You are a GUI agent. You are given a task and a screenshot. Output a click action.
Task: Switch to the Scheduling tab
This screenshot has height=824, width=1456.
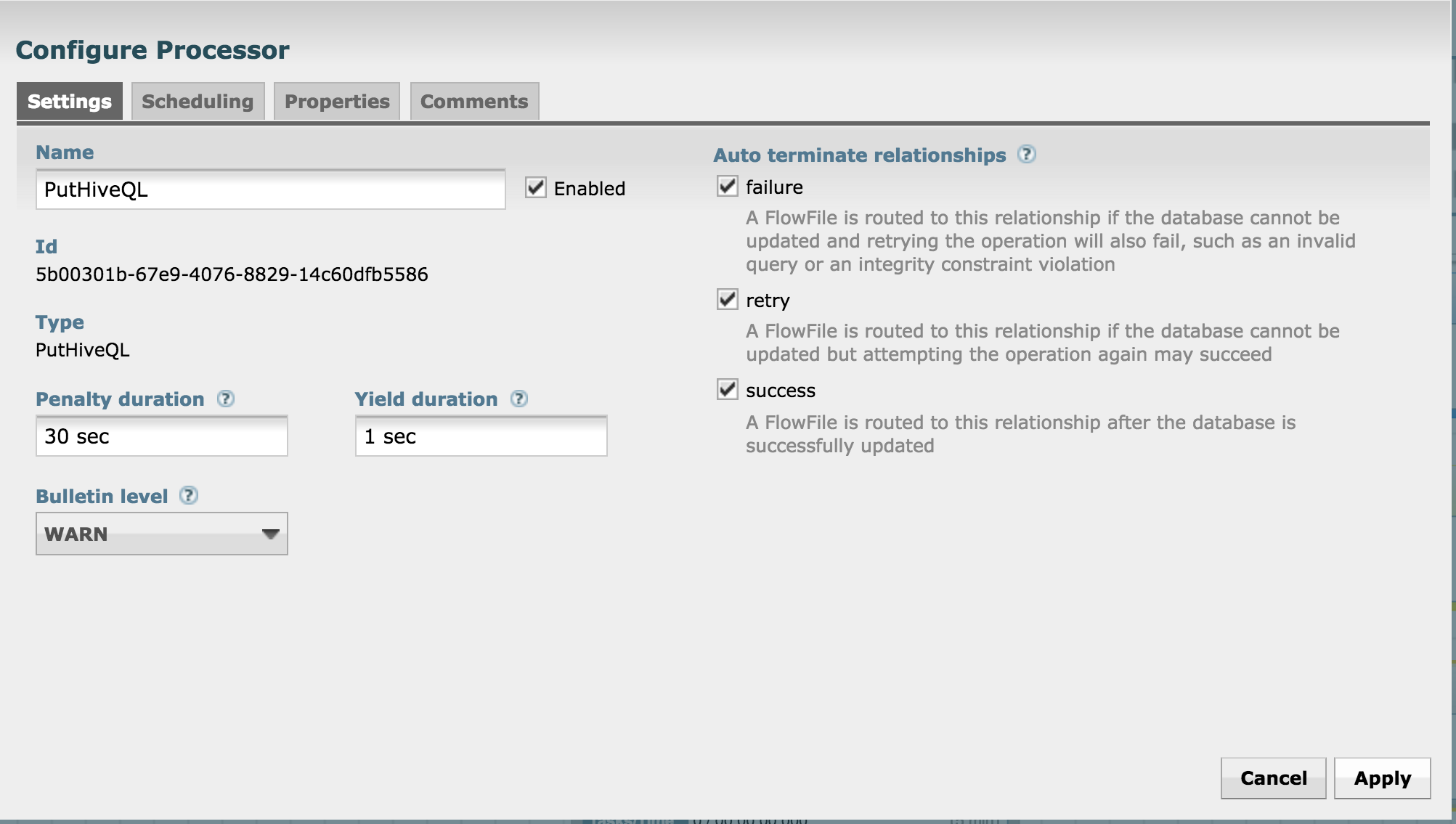(198, 101)
